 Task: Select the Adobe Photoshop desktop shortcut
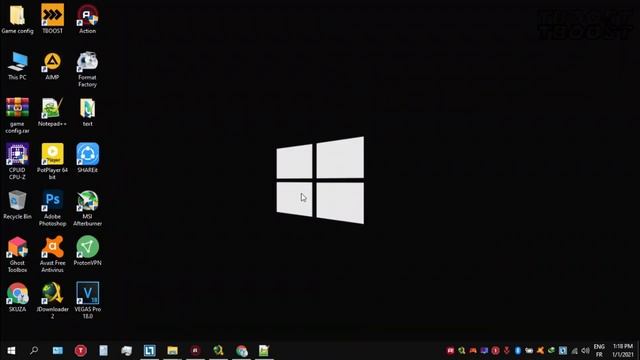[x=52, y=208]
